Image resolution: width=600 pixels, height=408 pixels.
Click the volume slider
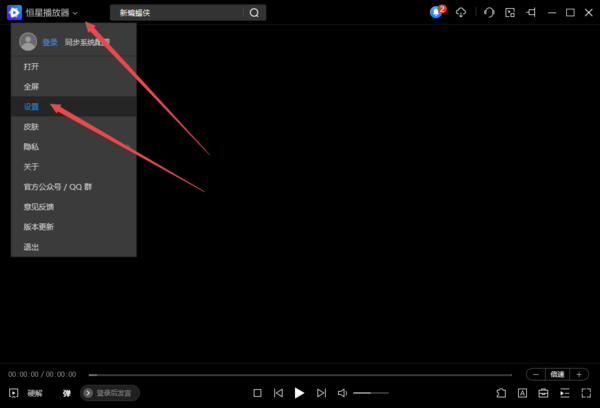click(x=371, y=393)
